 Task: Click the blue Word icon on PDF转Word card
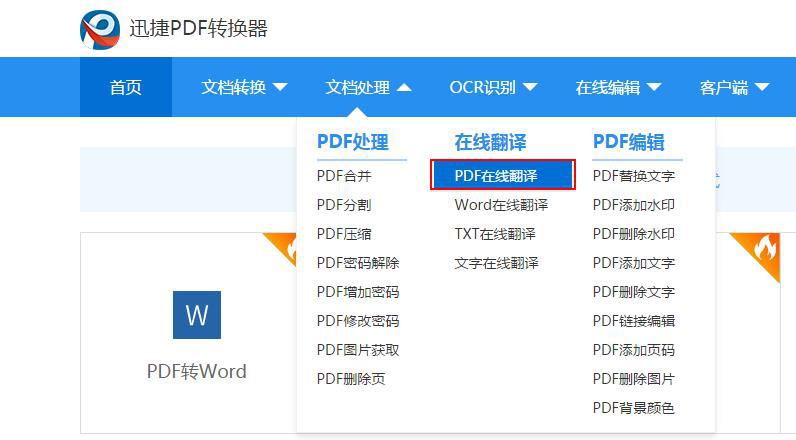tap(197, 315)
